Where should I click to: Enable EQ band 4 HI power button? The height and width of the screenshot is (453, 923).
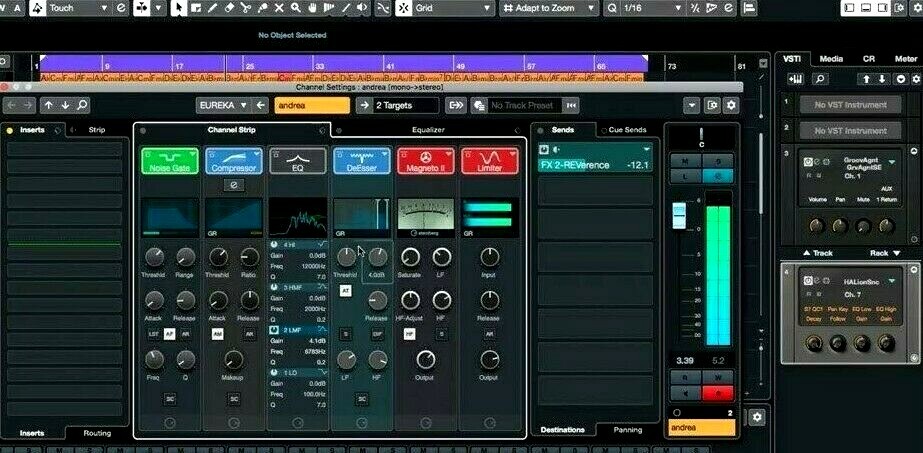(274, 244)
